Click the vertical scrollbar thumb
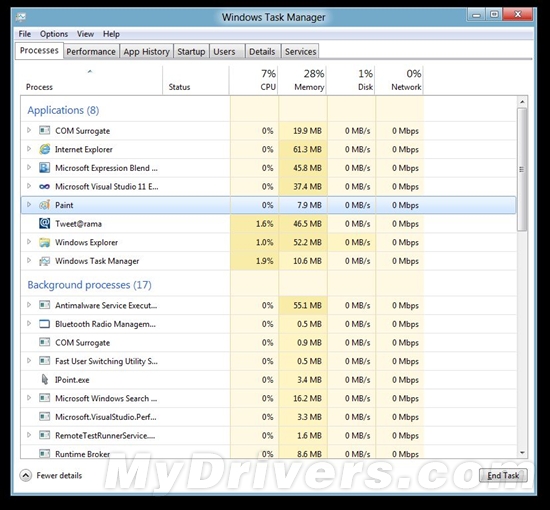550x510 pixels. pos(522,169)
